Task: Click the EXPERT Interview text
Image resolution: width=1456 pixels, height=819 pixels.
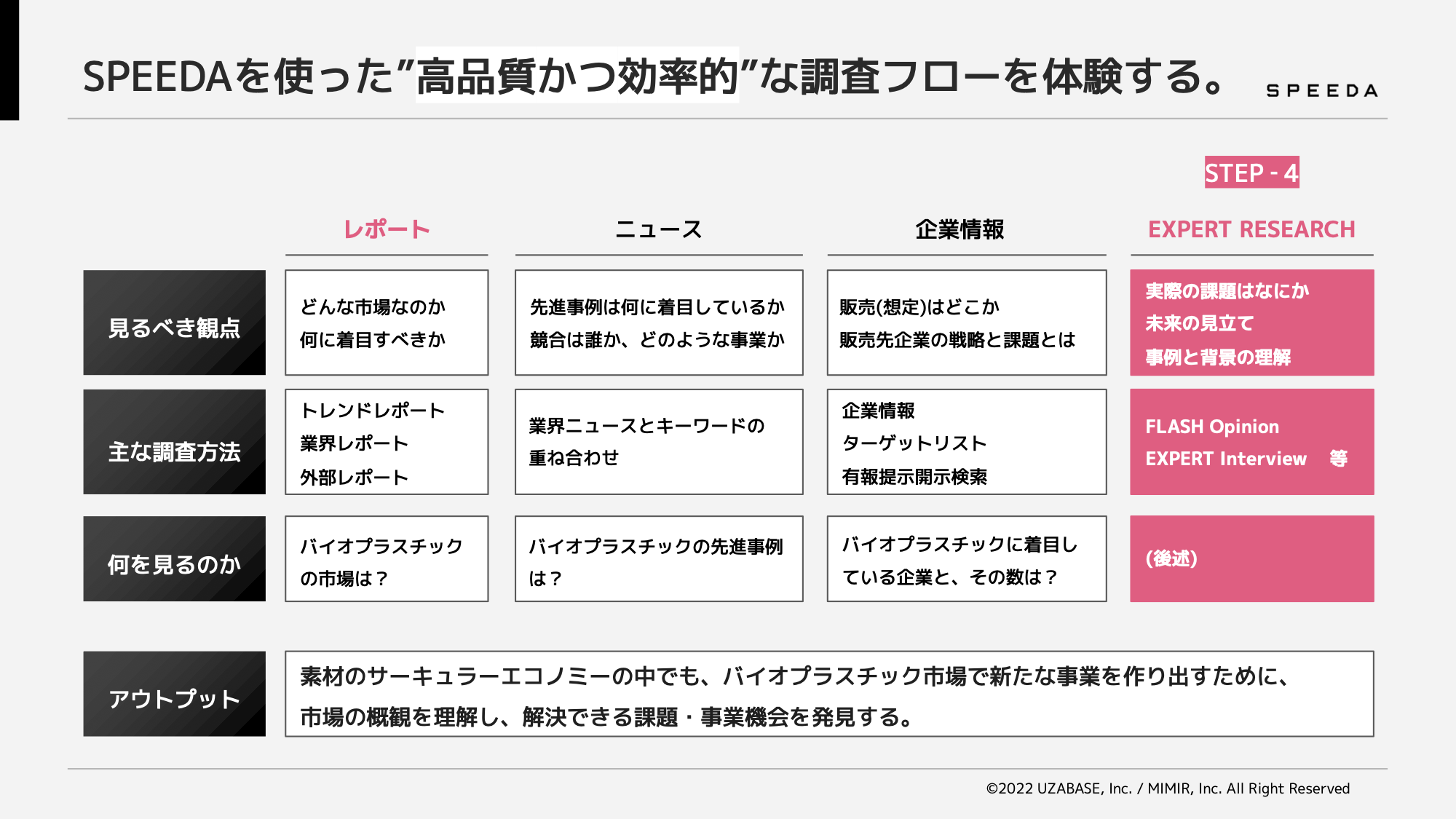Action: click(x=1226, y=459)
